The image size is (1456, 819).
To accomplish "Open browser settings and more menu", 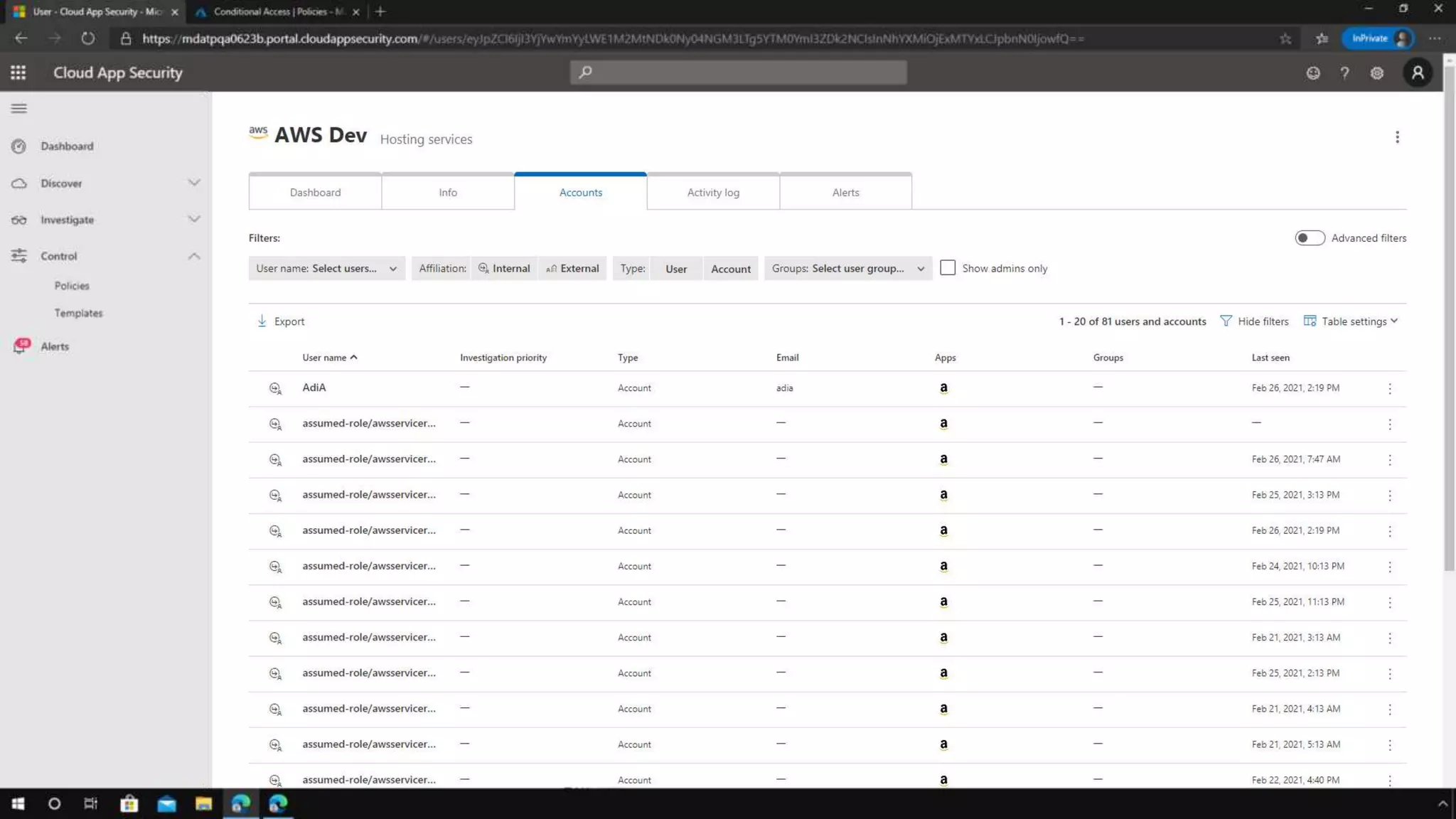I will (1435, 38).
